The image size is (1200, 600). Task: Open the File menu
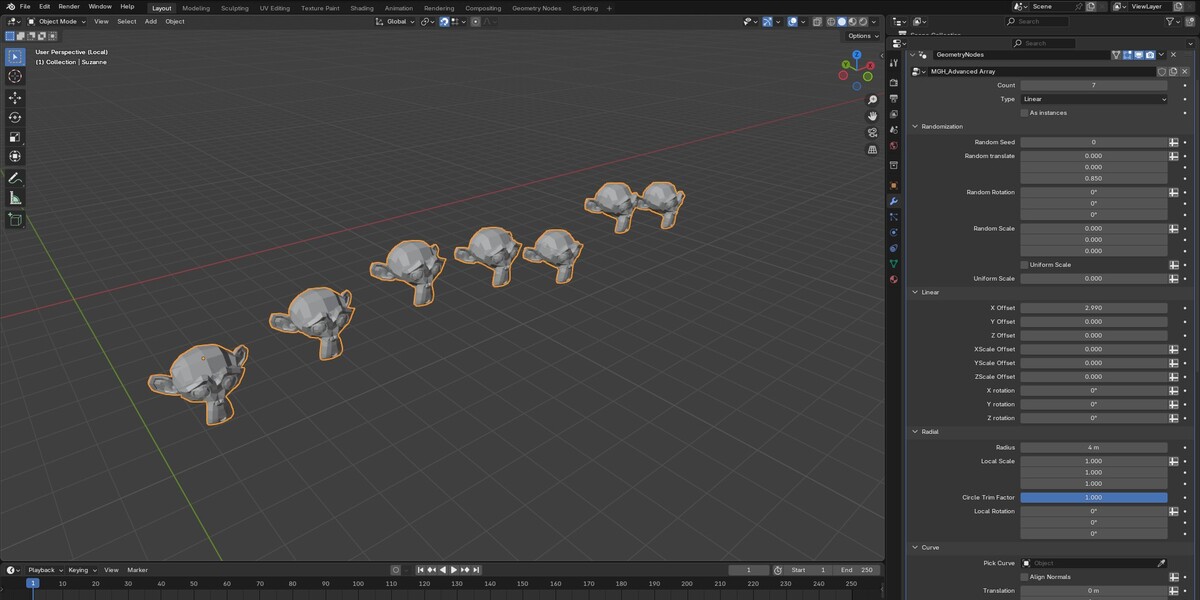[25, 7]
